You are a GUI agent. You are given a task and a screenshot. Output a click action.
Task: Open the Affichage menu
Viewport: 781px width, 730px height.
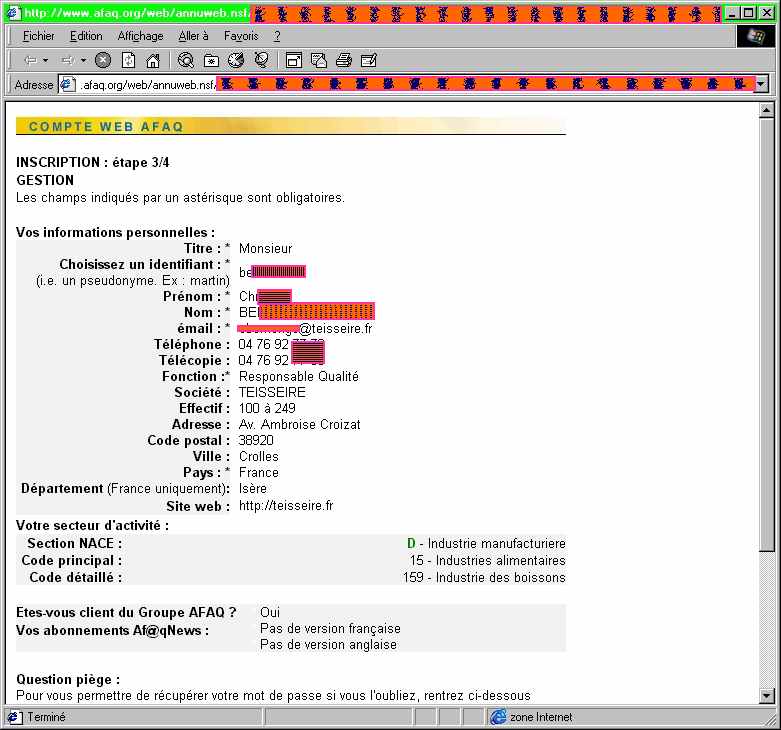point(140,36)
